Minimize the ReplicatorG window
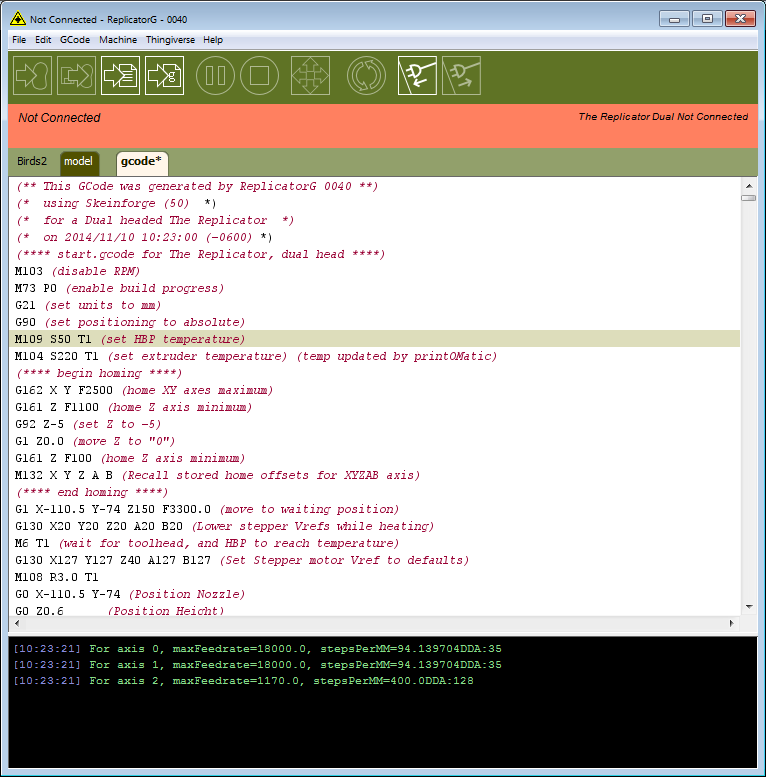Viewport: 766px width, 777px height. [674, 19]
